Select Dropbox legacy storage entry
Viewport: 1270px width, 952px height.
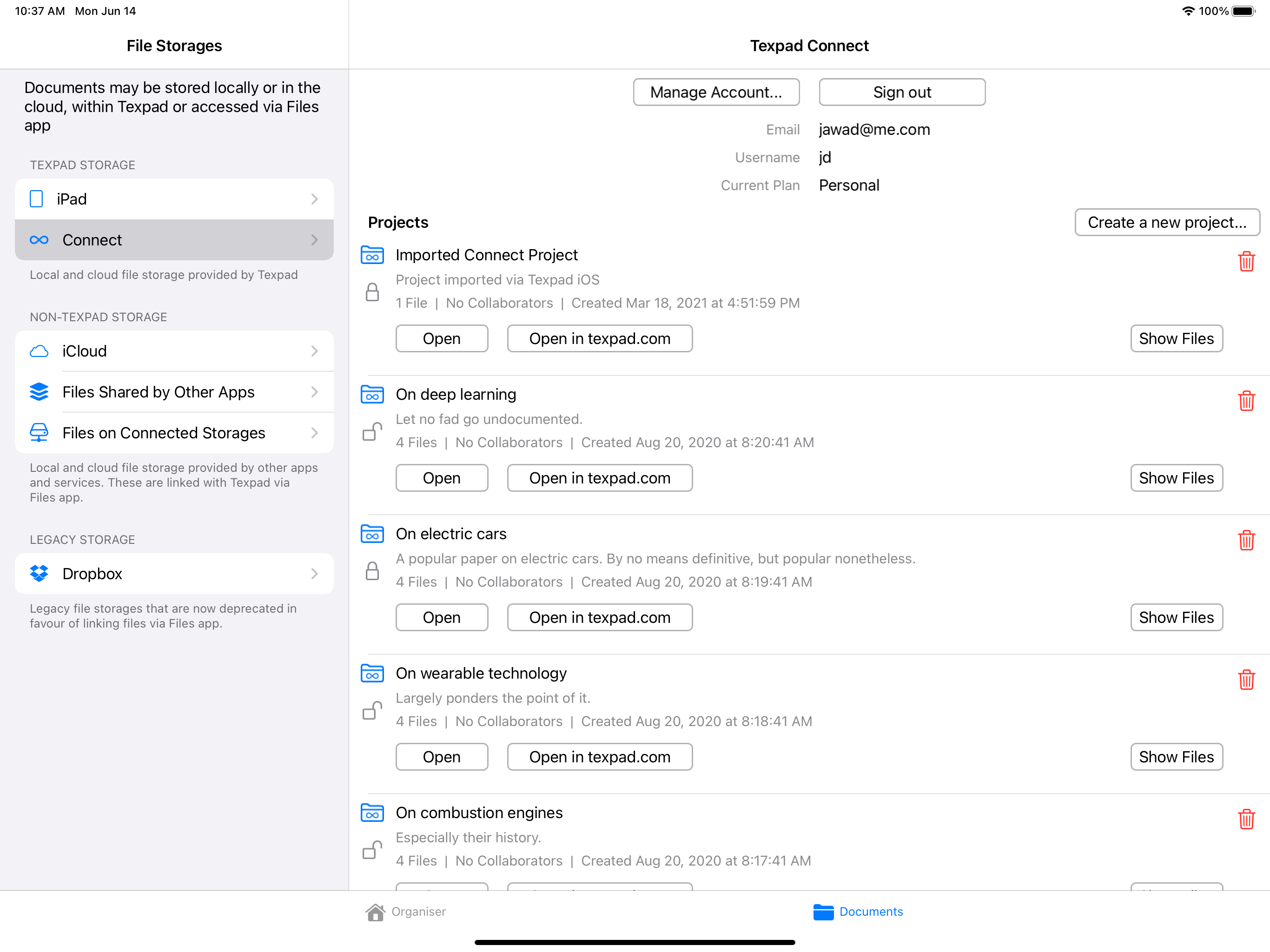(x=174, y=574)
